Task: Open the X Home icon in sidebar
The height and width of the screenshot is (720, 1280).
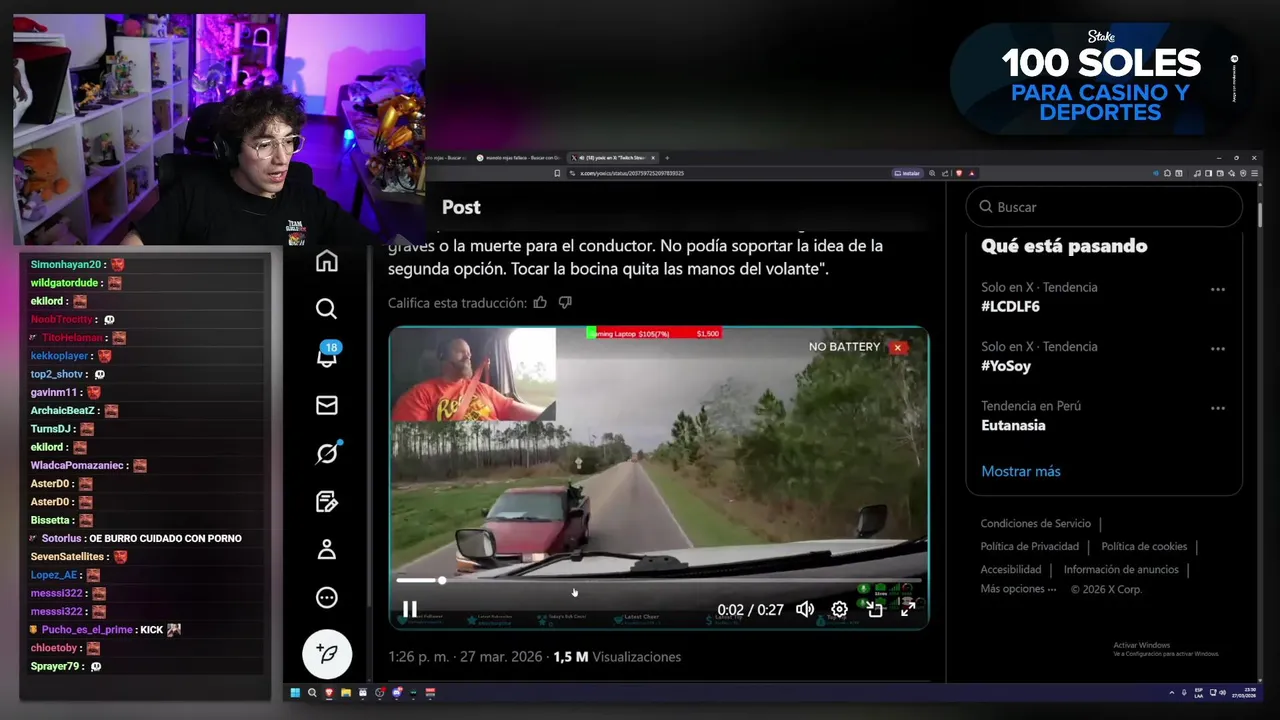Action: pos(327,261)
